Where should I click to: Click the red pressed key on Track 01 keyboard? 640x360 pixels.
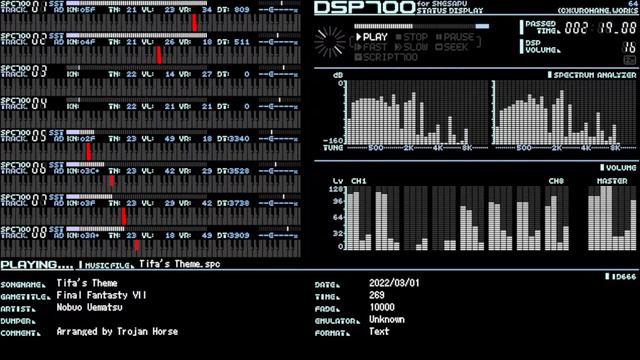point(194,22)
